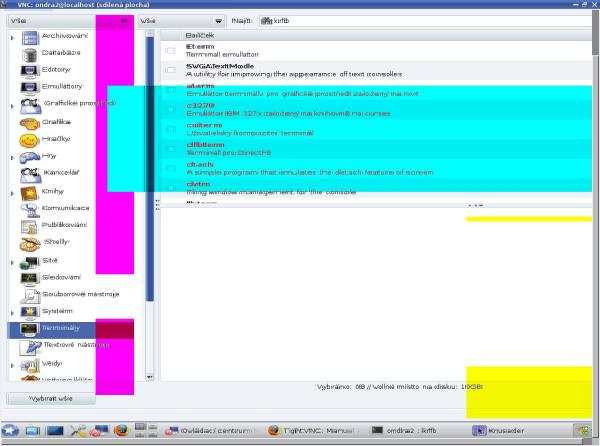The width and height of the screenshot is (600, 446).
Task: Click the Sledování monitor icon
Action: 29,277
